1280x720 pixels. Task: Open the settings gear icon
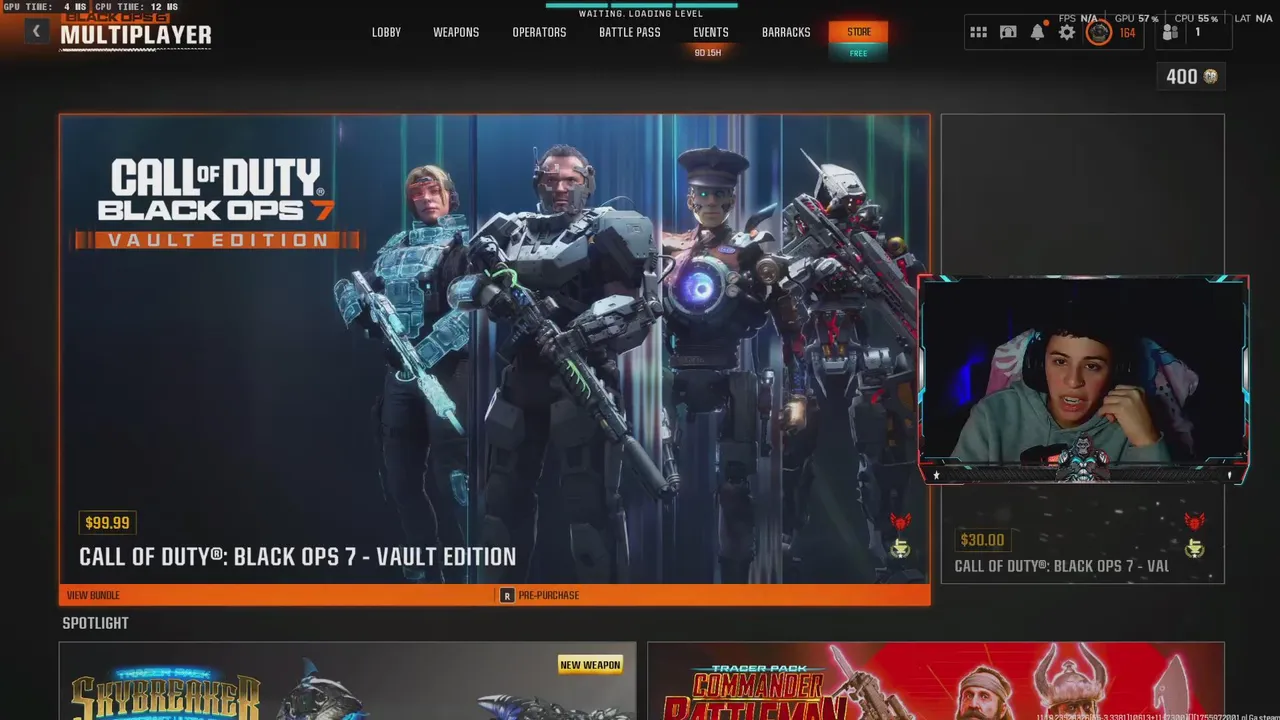pyautogui.click(x=1067, y=32)
